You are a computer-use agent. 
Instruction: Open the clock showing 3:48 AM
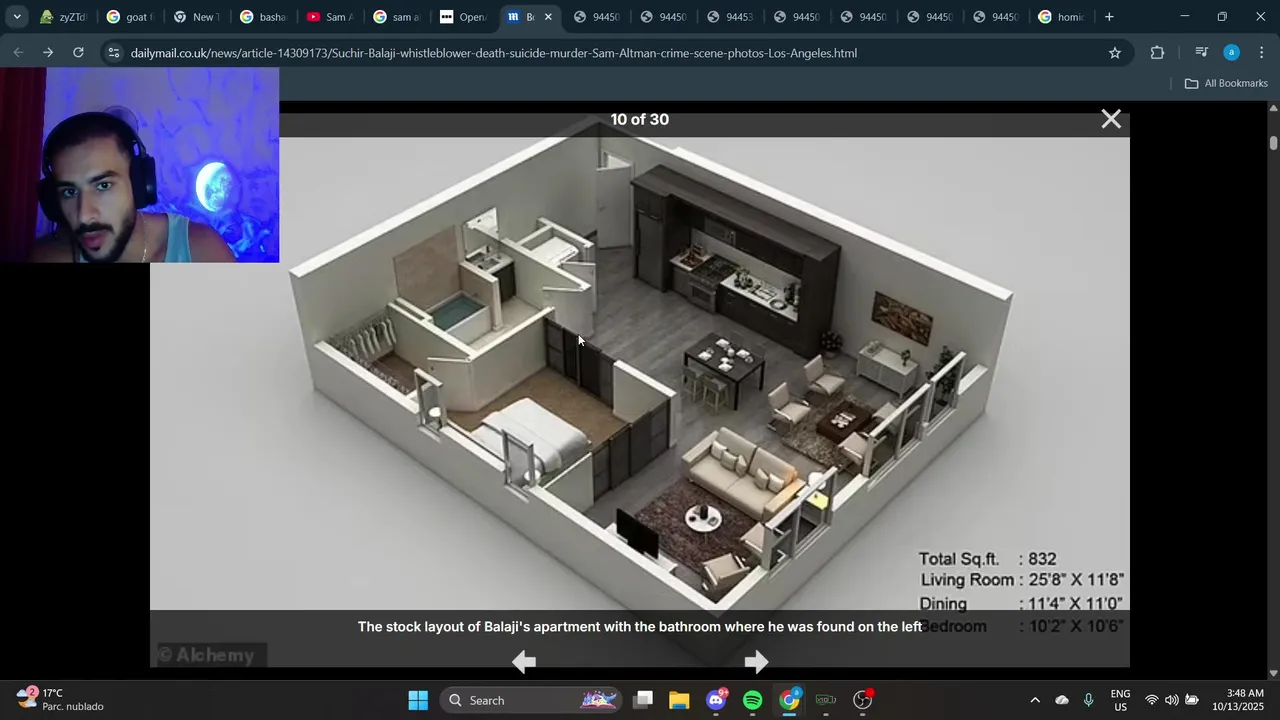pyautogui.click(x=1239, y=700)
